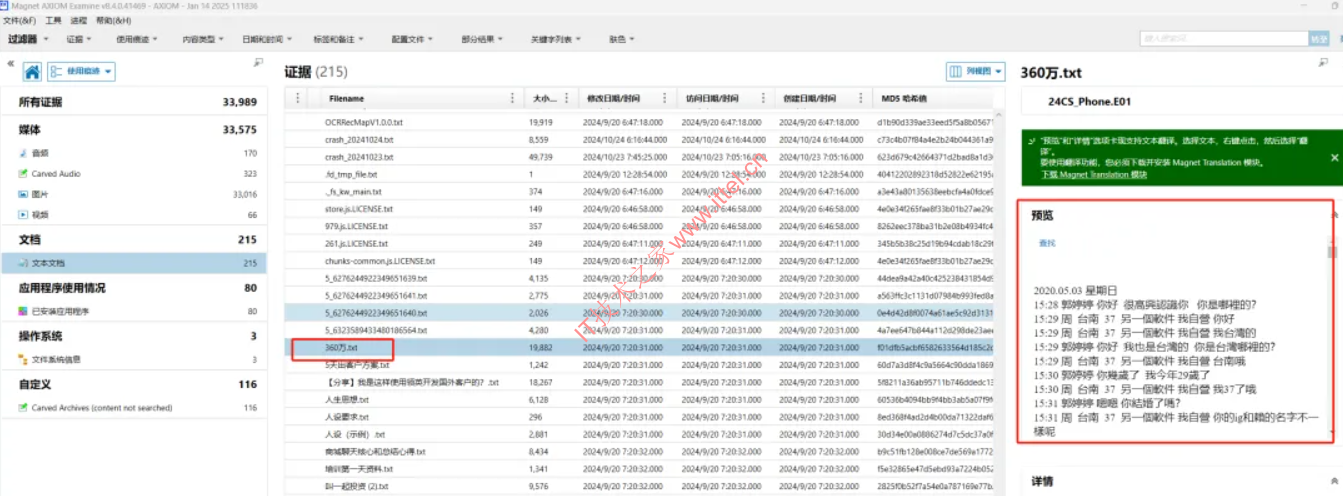Screen dimensions: 1343x496
Task: Click the download Magnet Translation module link
Action: 1082,174
